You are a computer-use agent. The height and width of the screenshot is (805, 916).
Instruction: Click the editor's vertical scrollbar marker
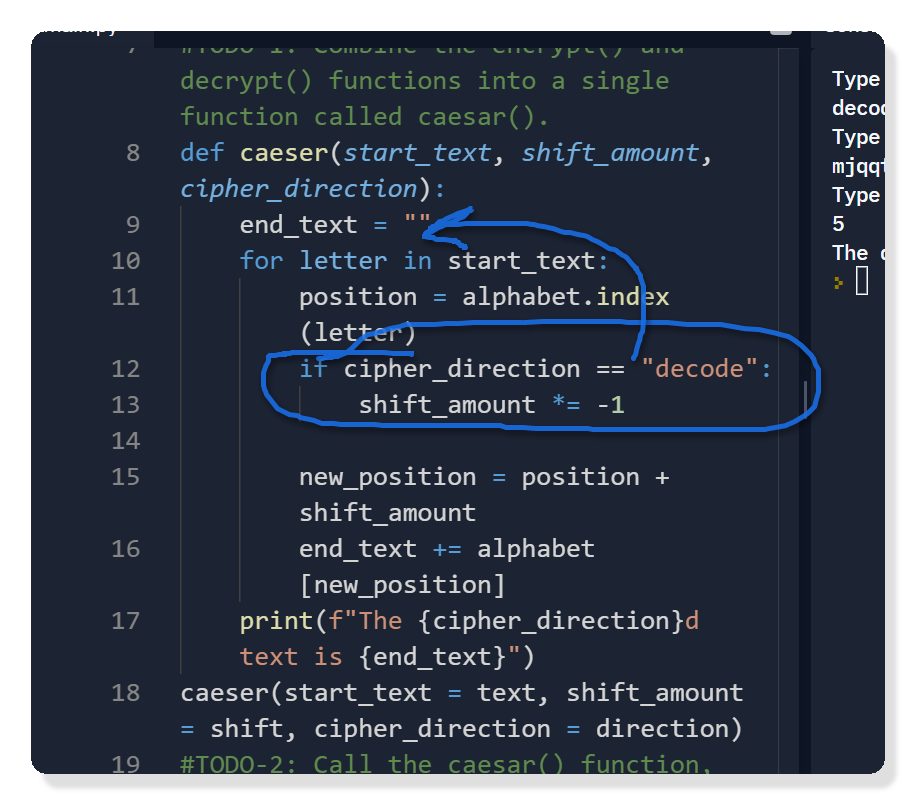[x=804, y=400]
